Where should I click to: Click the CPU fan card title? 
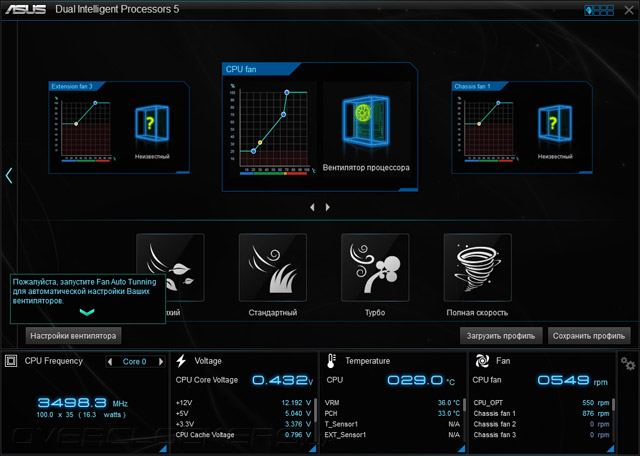point(241,69)
